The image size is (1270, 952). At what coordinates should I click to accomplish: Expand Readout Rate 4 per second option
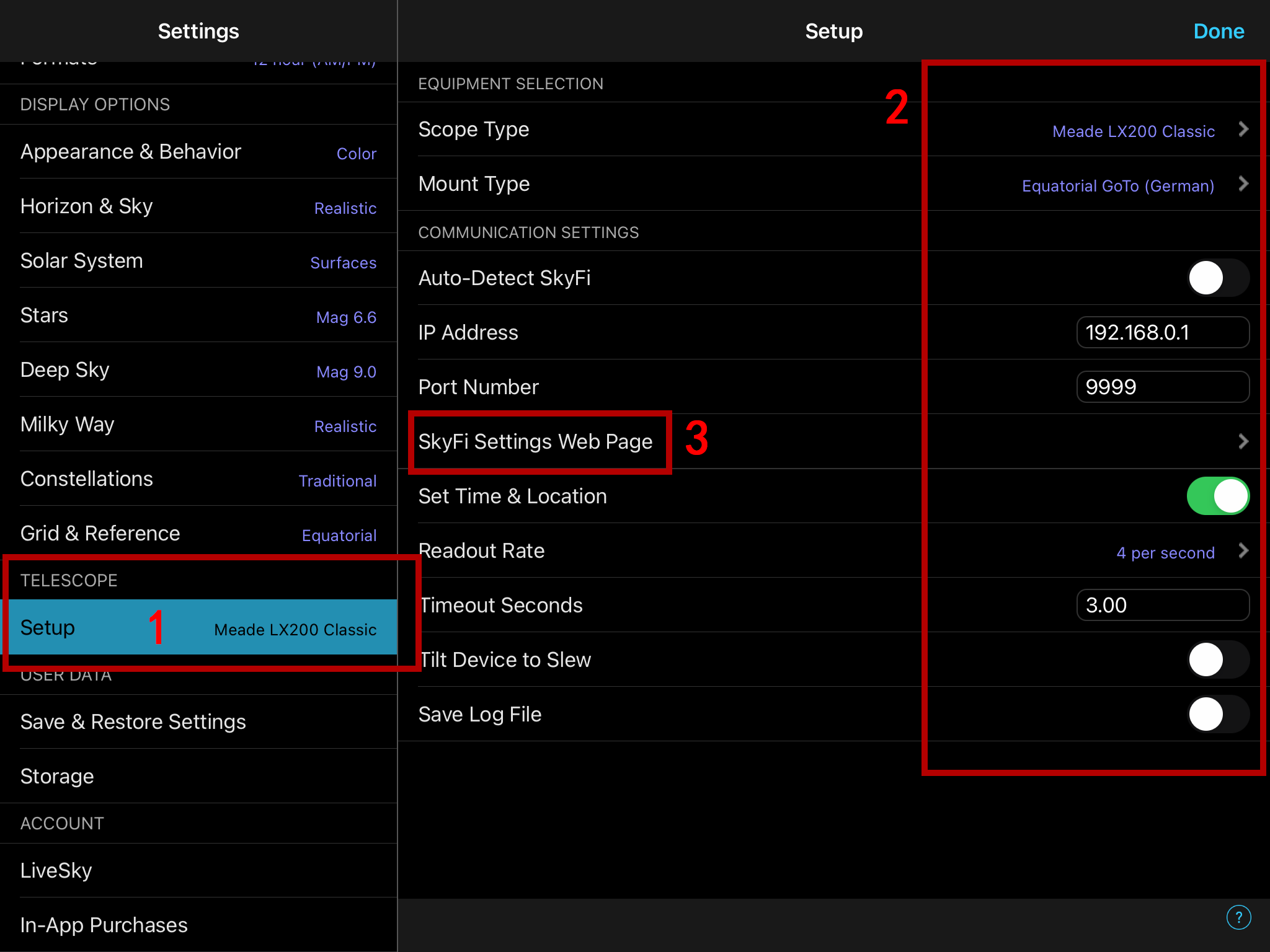coord(1165,552)
